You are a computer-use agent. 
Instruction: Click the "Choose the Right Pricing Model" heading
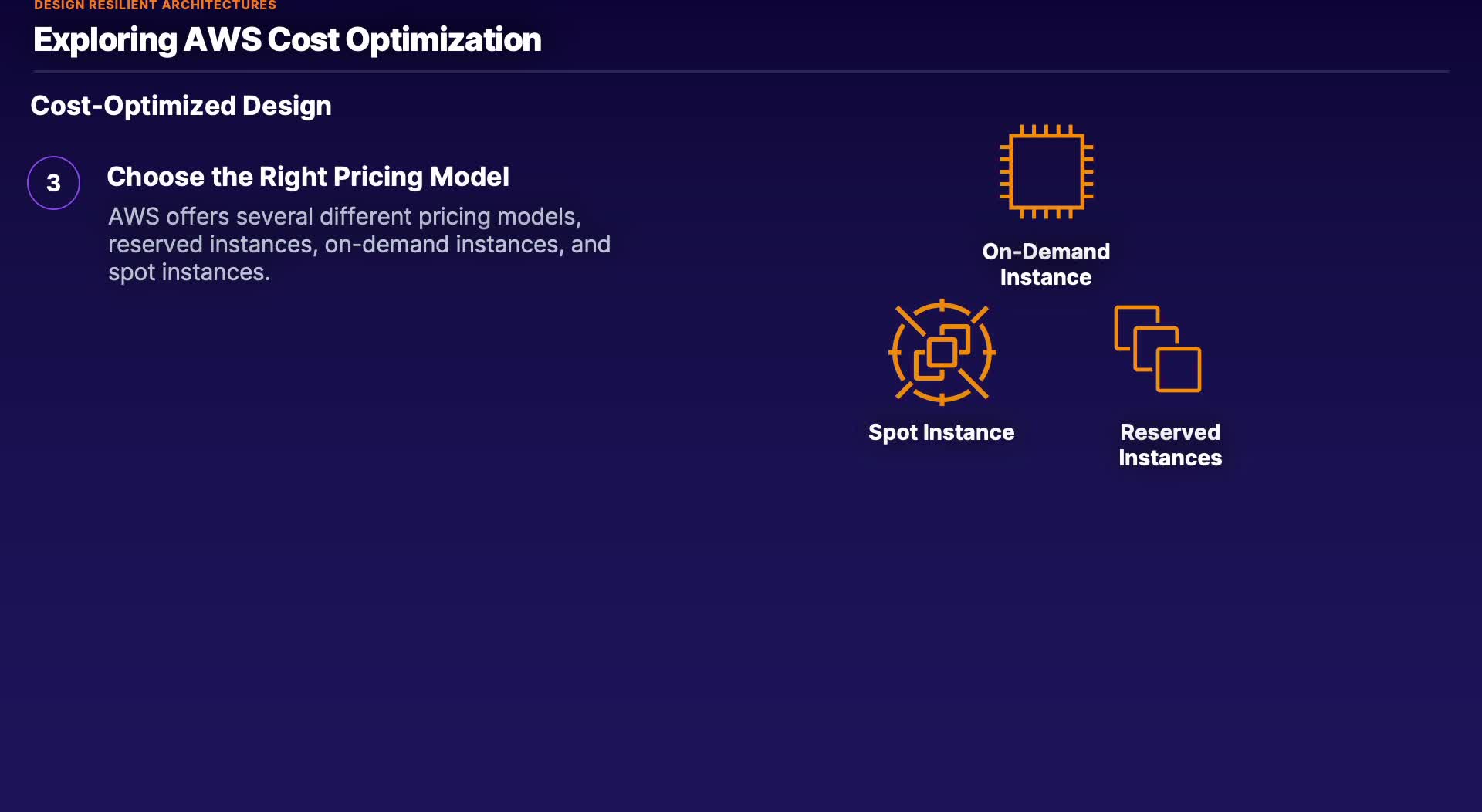click(x=308, y=177)
